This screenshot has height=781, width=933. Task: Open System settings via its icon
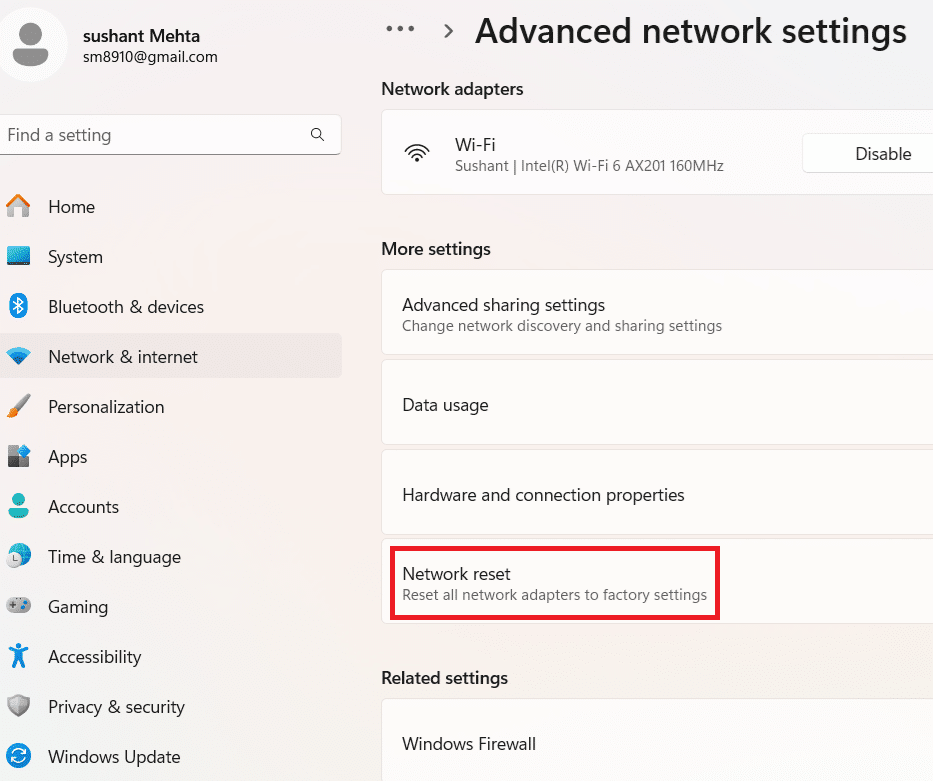tap(18, 257)
